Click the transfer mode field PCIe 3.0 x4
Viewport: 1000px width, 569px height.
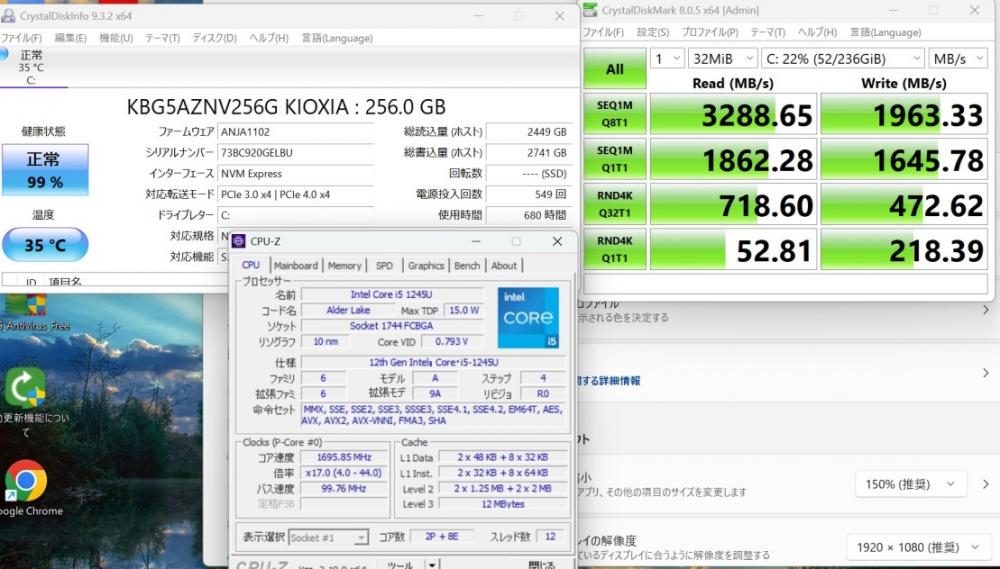coord(295,195)
